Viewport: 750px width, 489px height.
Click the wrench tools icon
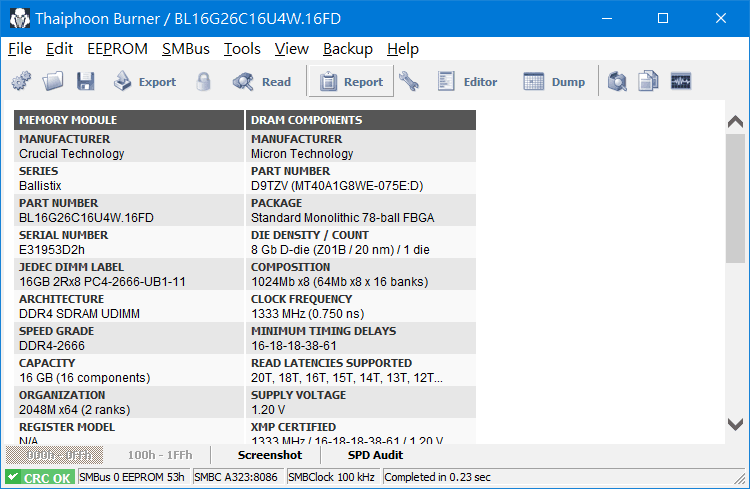coord(409,81)
